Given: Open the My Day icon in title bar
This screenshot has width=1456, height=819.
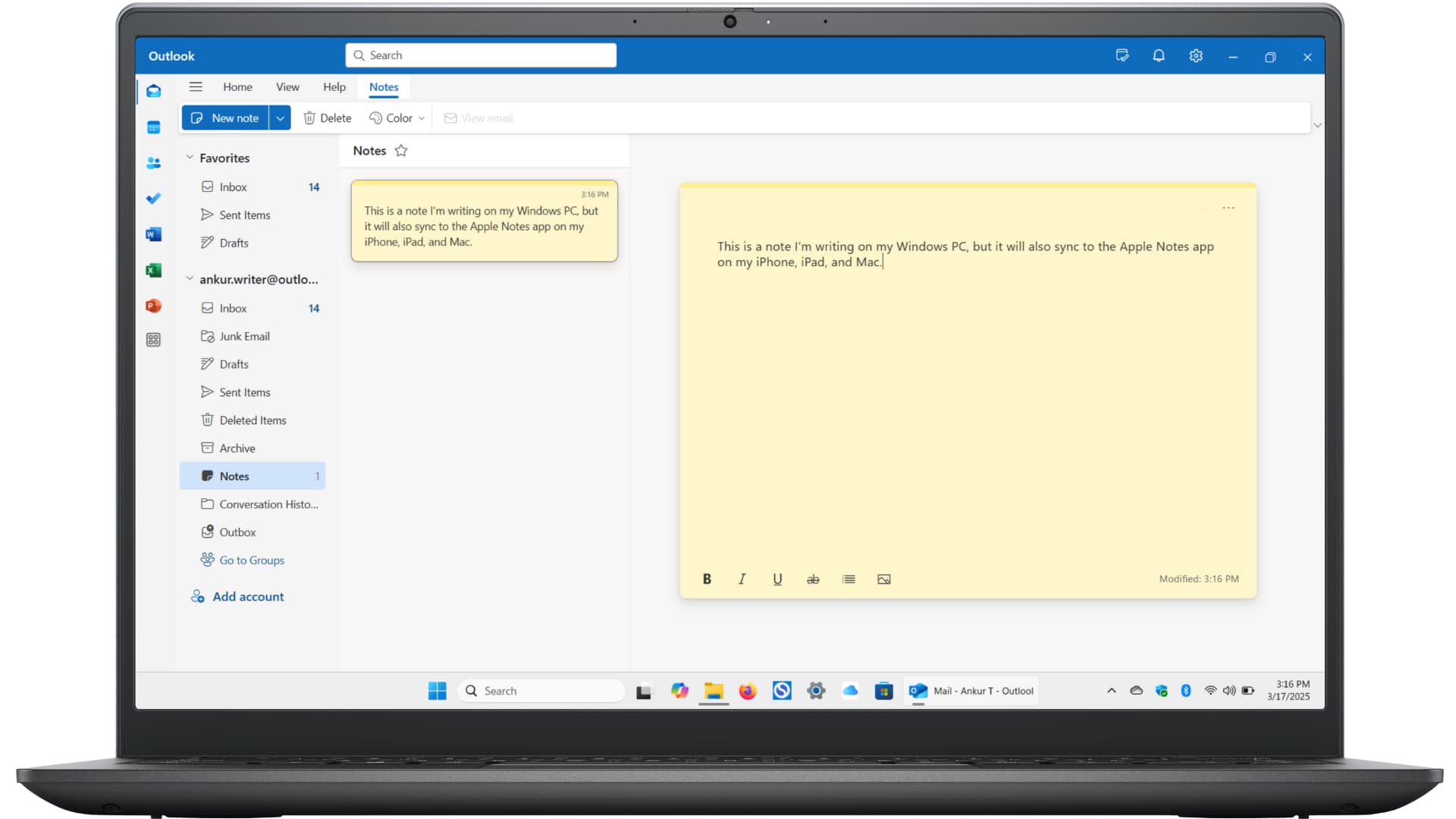Looking at the screenshot, I should coord(1122,55).
